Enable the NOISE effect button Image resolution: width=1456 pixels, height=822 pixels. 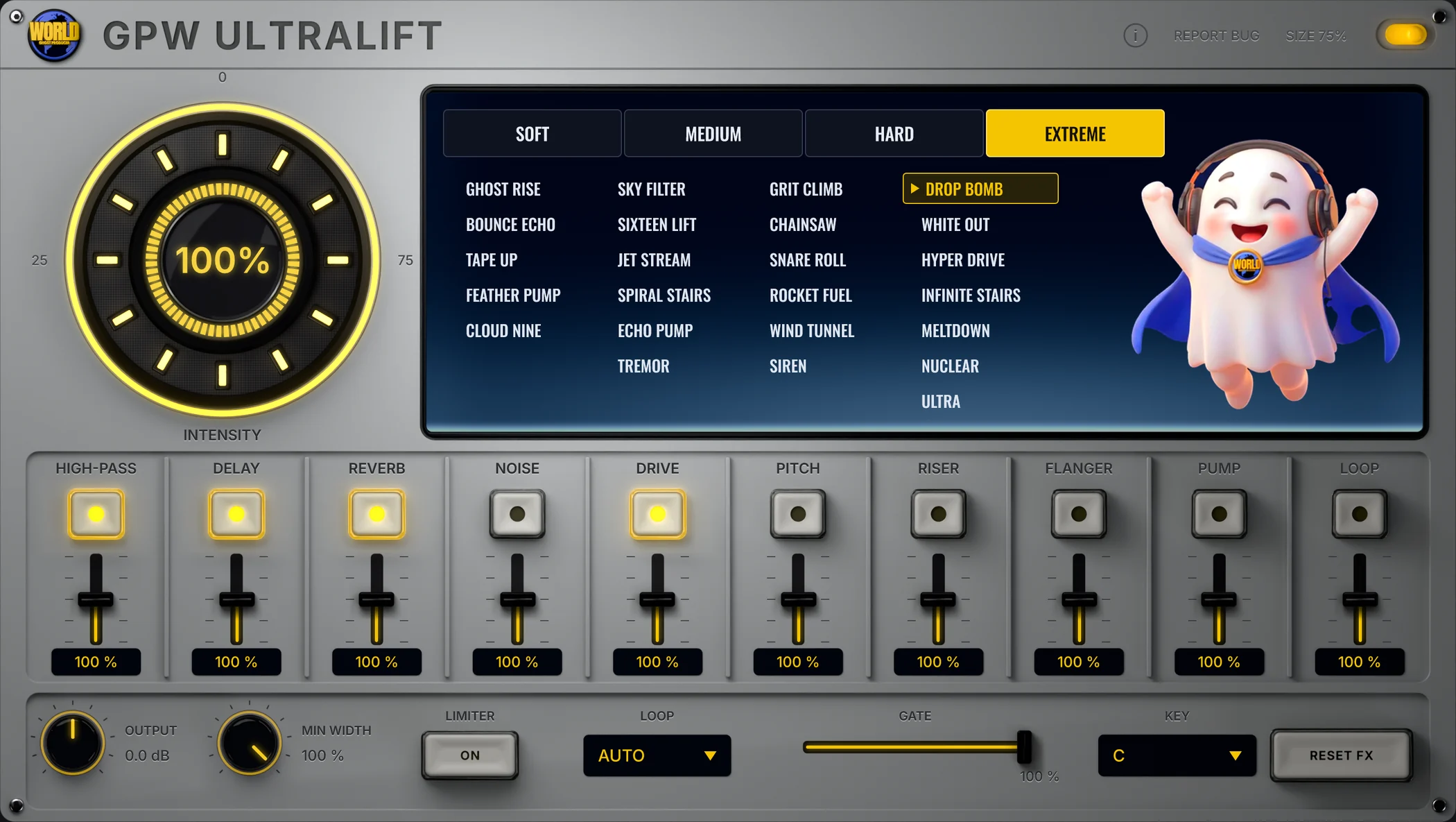pyautogui.click(x=517, y=514)
